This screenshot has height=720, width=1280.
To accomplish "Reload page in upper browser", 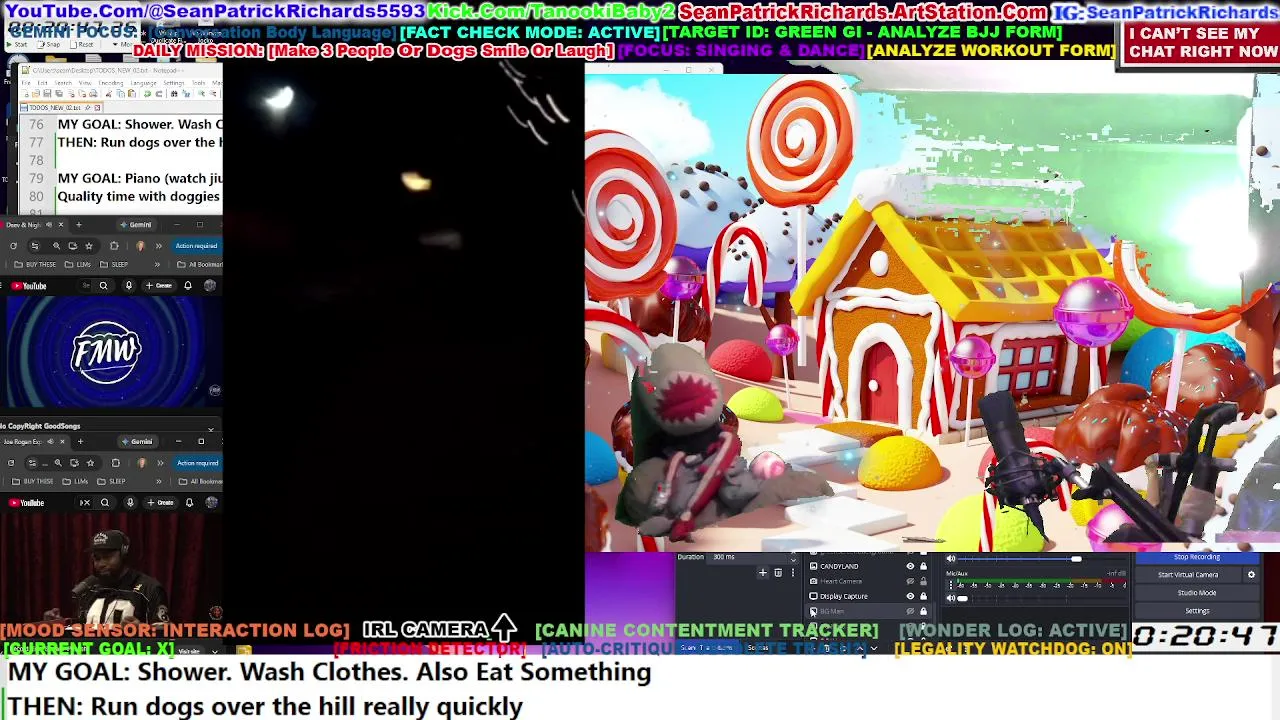I will click(x=13, y=246).
